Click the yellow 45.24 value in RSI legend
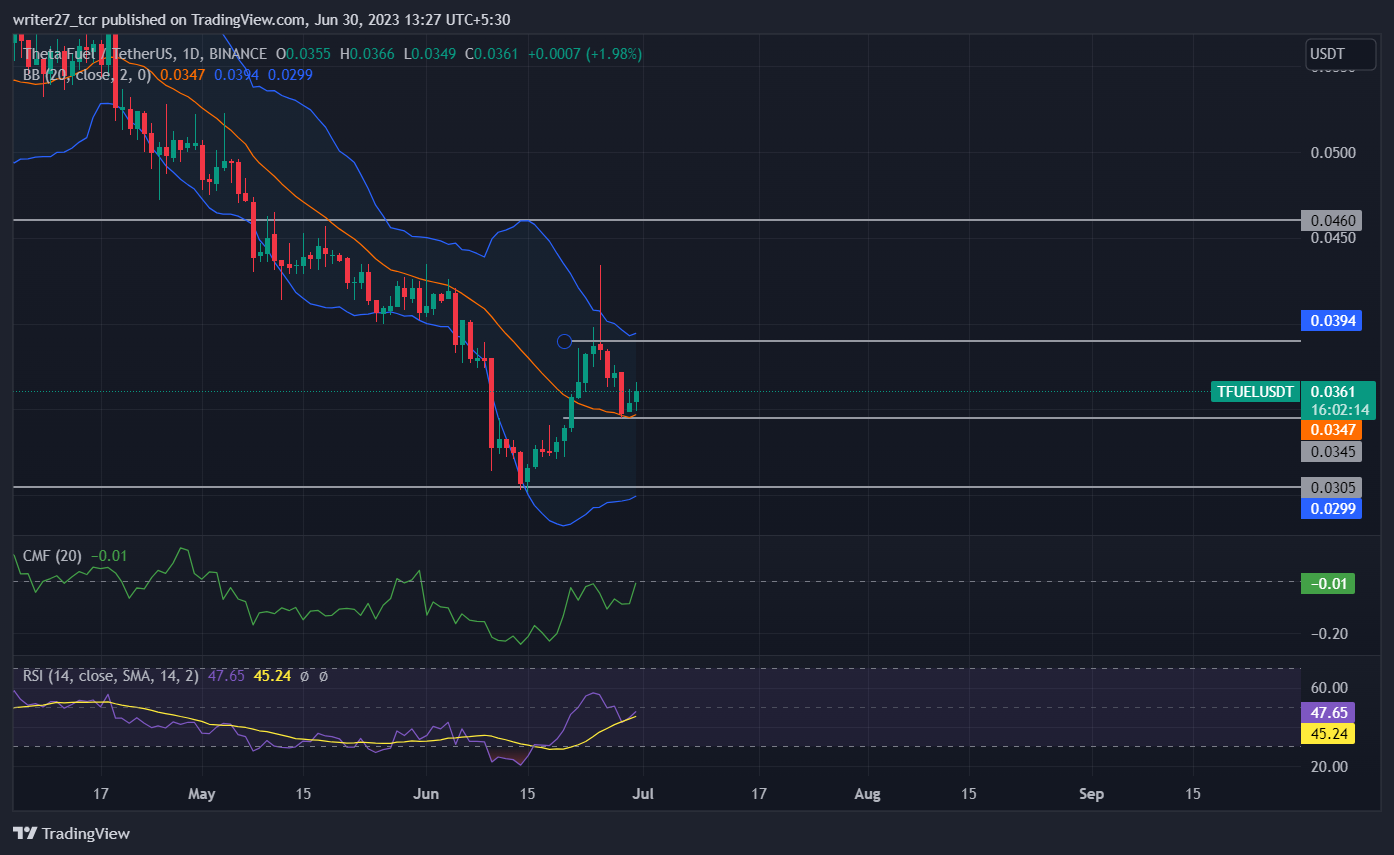The image size is (1394, 855). pyautogui.click(x=272, y=676)
